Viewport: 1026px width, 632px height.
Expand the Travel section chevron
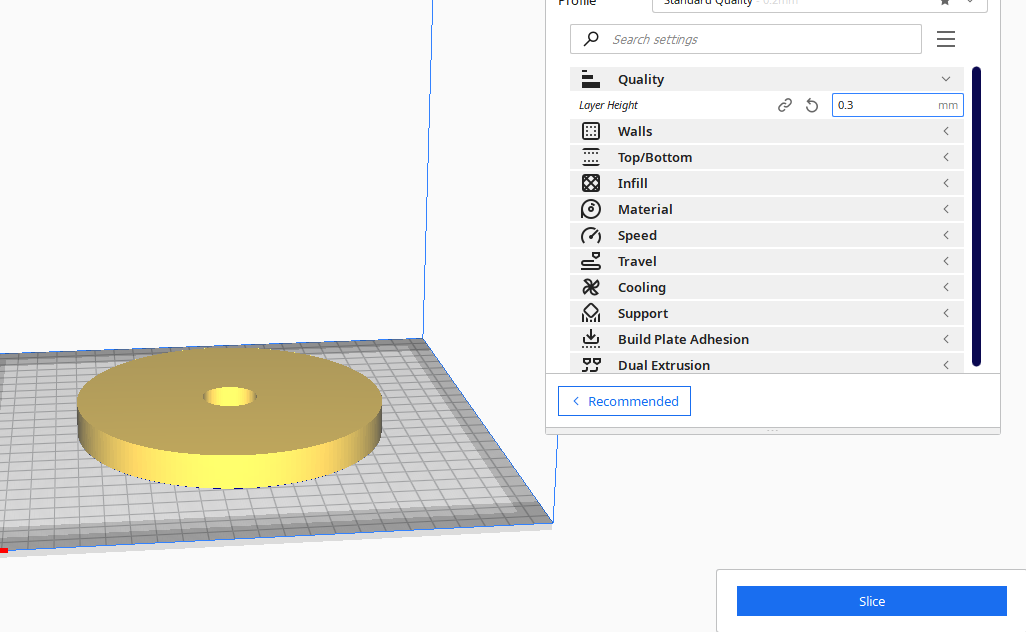(x=946, y=261)
